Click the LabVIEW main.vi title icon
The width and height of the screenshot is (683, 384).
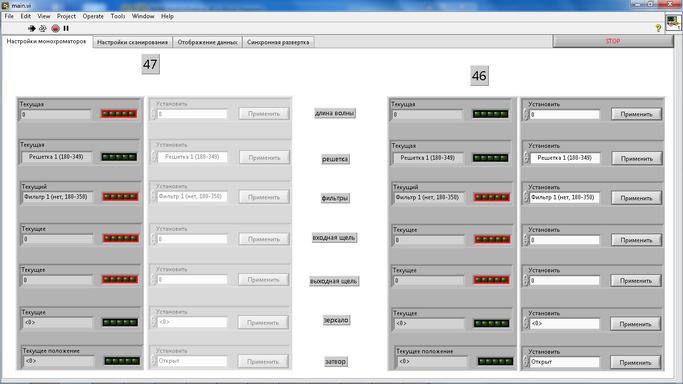(5, 5)
